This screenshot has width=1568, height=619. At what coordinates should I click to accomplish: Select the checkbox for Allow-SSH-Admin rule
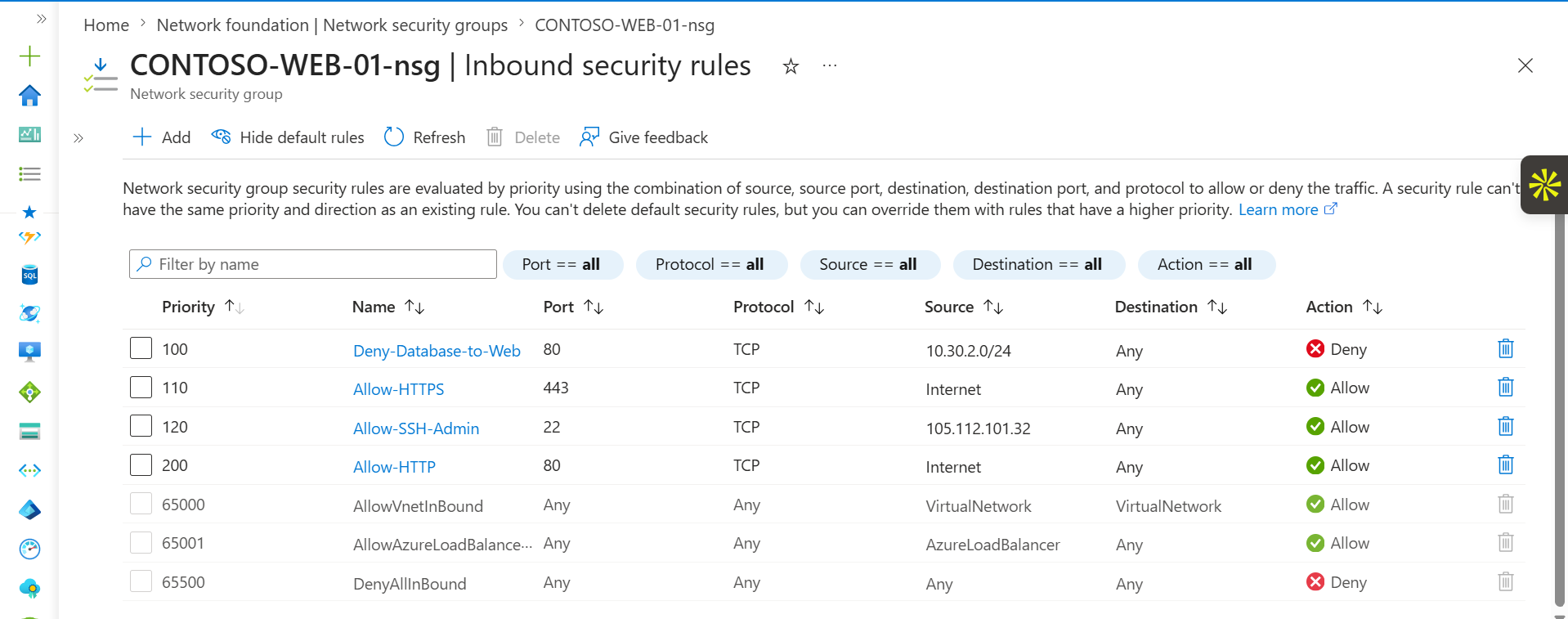point(141,426)
